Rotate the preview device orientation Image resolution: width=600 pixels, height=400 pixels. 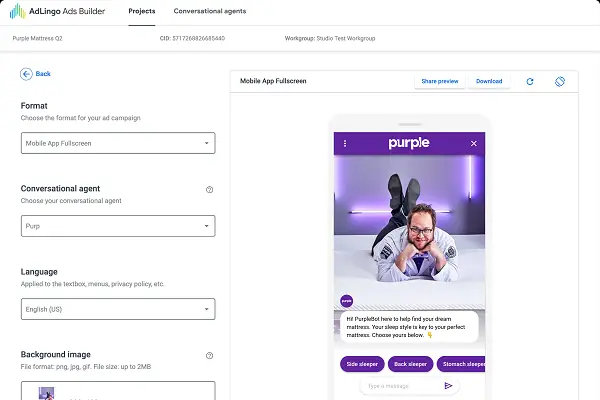559,81
